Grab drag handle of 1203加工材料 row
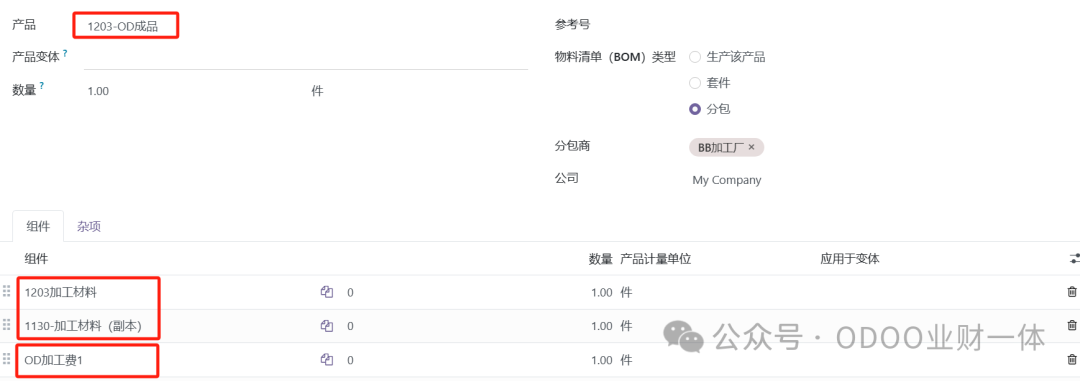The image size is (1080, 381). 7,292
